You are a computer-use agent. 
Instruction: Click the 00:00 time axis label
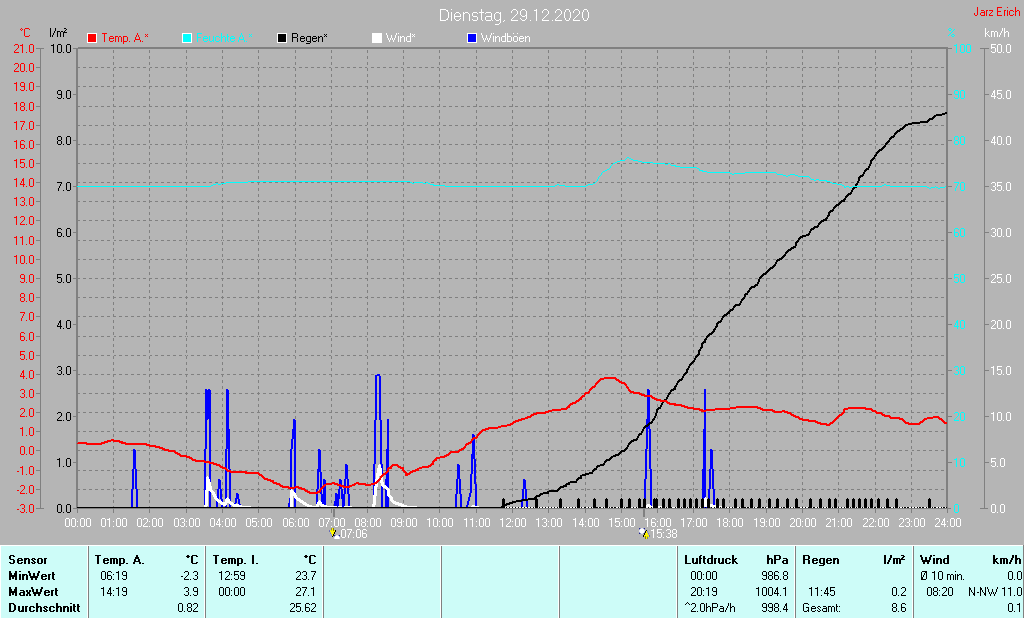tap(78, 522)
